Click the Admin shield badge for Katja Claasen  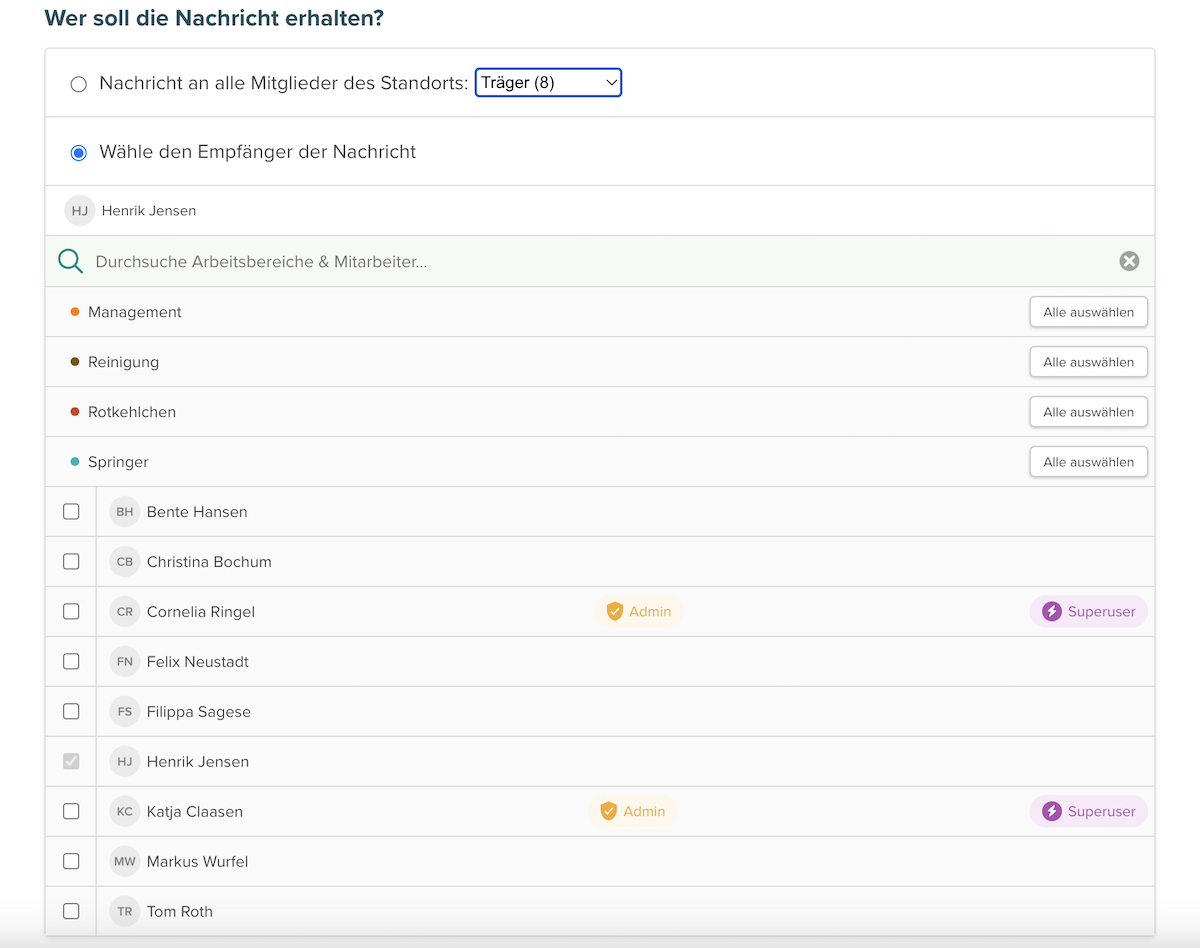[633, 811]
